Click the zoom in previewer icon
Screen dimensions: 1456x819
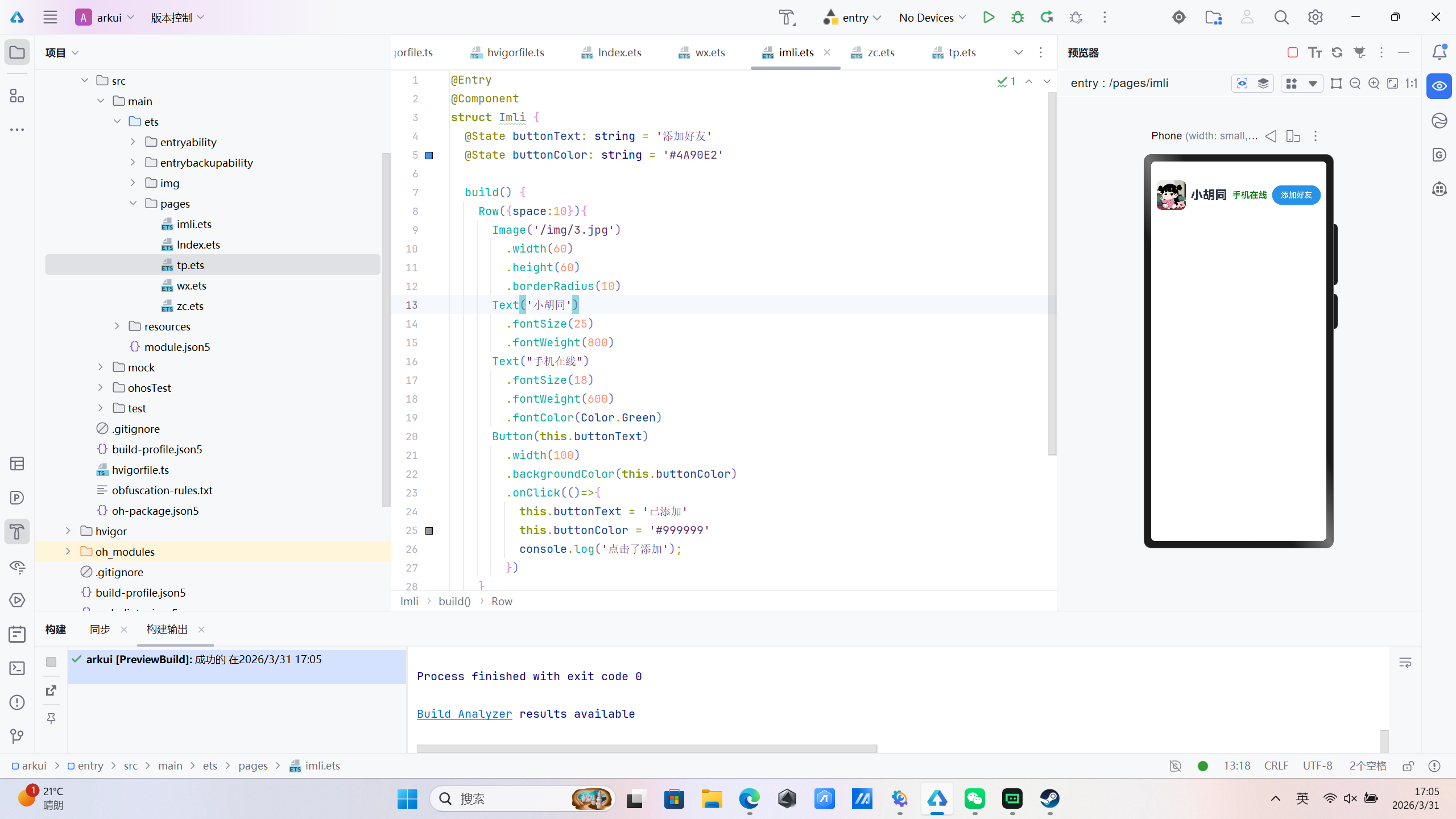1374,84
